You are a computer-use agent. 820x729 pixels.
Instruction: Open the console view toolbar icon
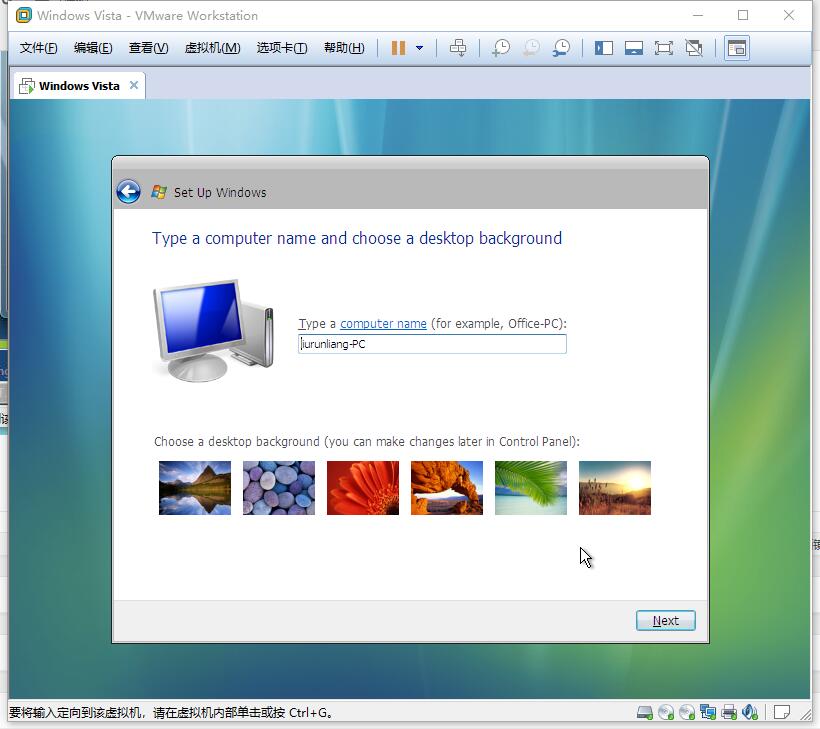[x=737, y=49]
